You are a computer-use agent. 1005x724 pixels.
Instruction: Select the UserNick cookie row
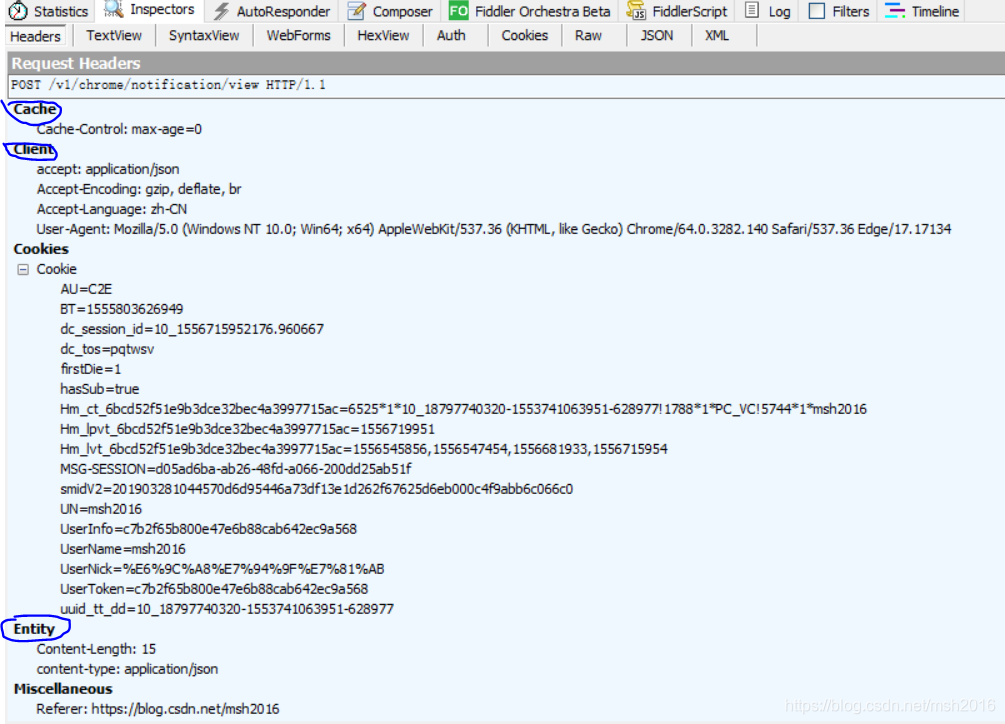[x=222, y=570]
